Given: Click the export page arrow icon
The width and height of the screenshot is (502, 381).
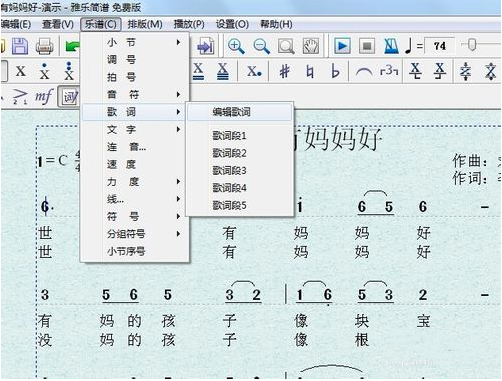Looking at the screenshot, I should [x=205, y=46].
